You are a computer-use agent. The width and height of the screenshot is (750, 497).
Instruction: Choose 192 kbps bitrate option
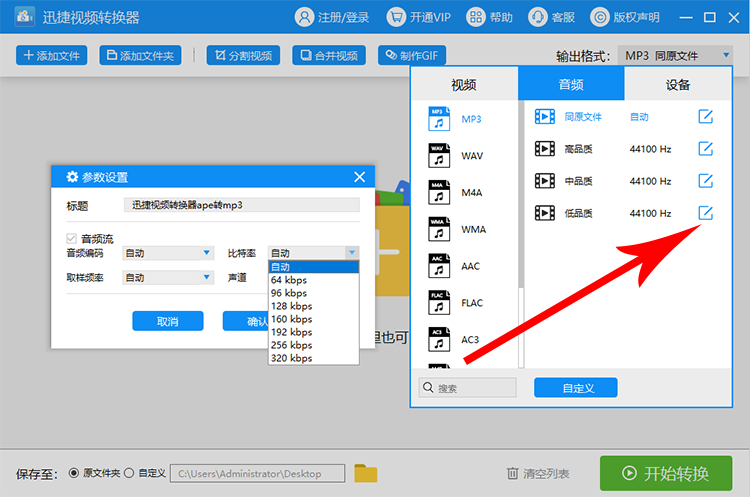point(313,332)
